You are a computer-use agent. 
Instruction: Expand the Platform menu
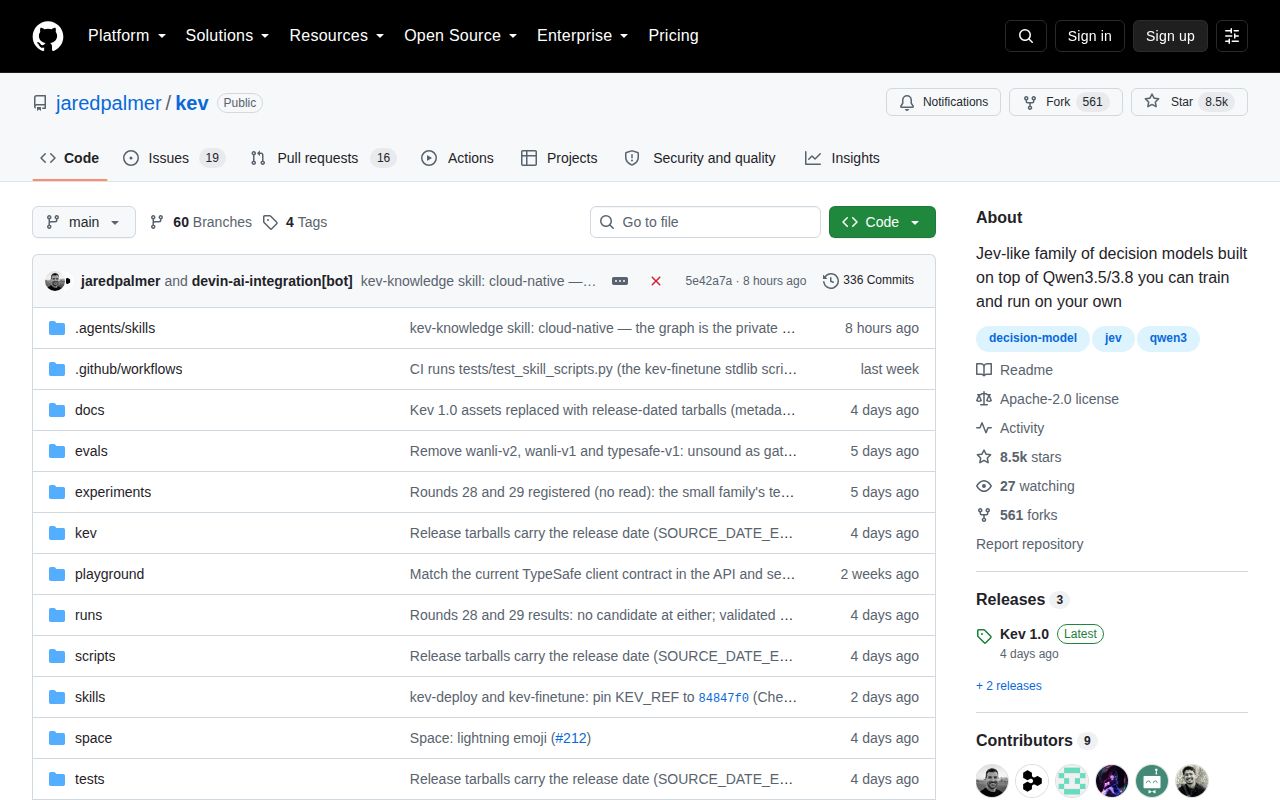pos(128,36)
